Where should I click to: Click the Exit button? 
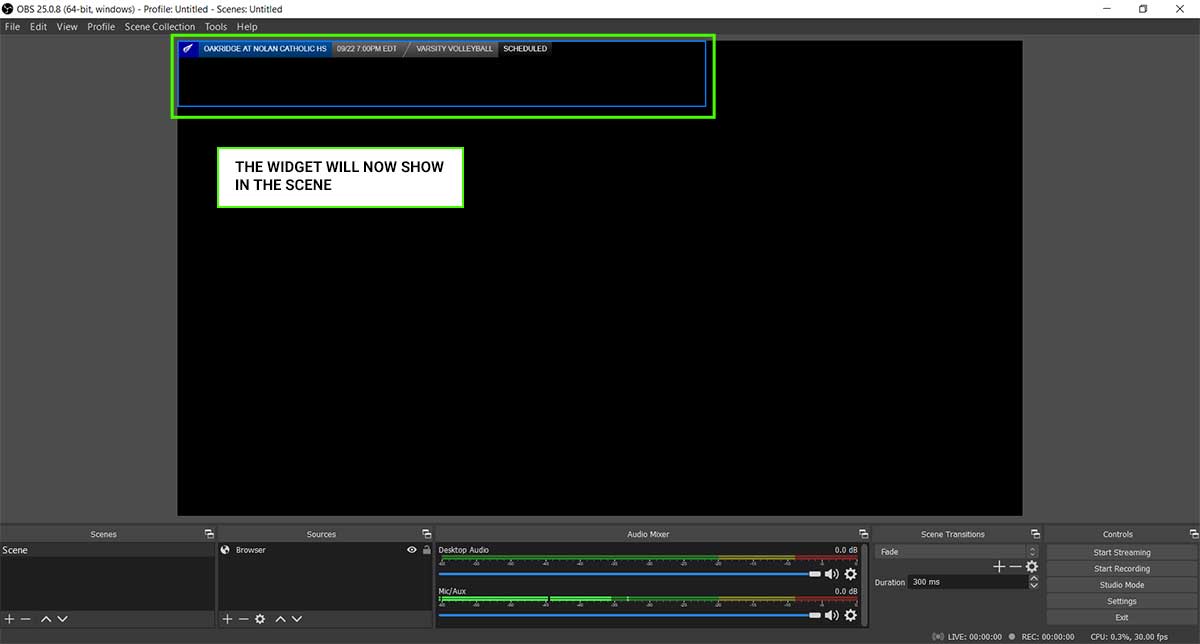pyautogui.click(x=1122, y=617)
